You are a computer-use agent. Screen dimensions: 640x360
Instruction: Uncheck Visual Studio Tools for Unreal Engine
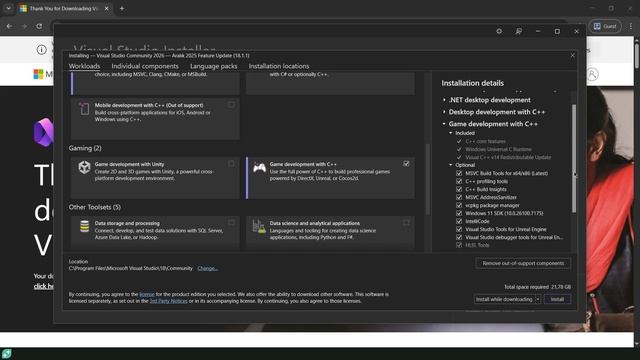coord(459,229)
